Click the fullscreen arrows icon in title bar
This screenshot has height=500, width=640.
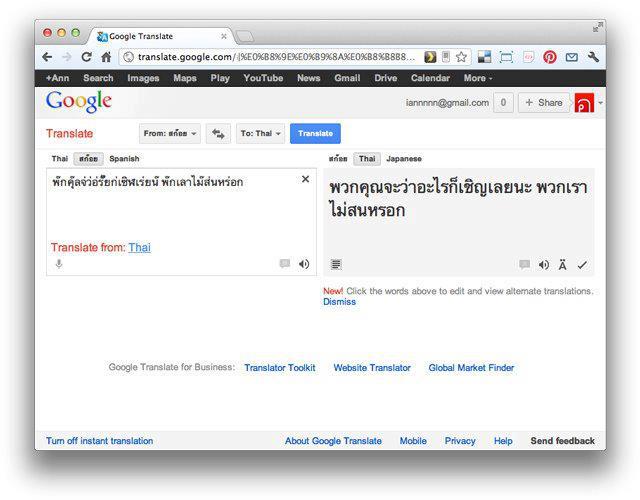point(598,27)
